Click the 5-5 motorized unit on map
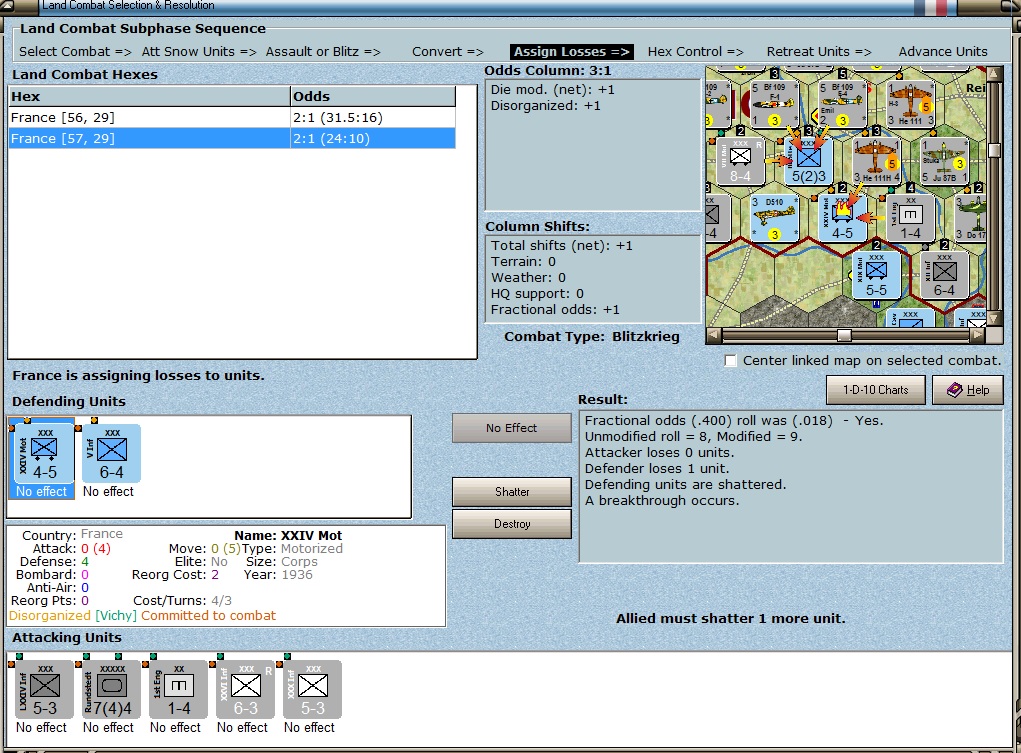 pos(876,275)
